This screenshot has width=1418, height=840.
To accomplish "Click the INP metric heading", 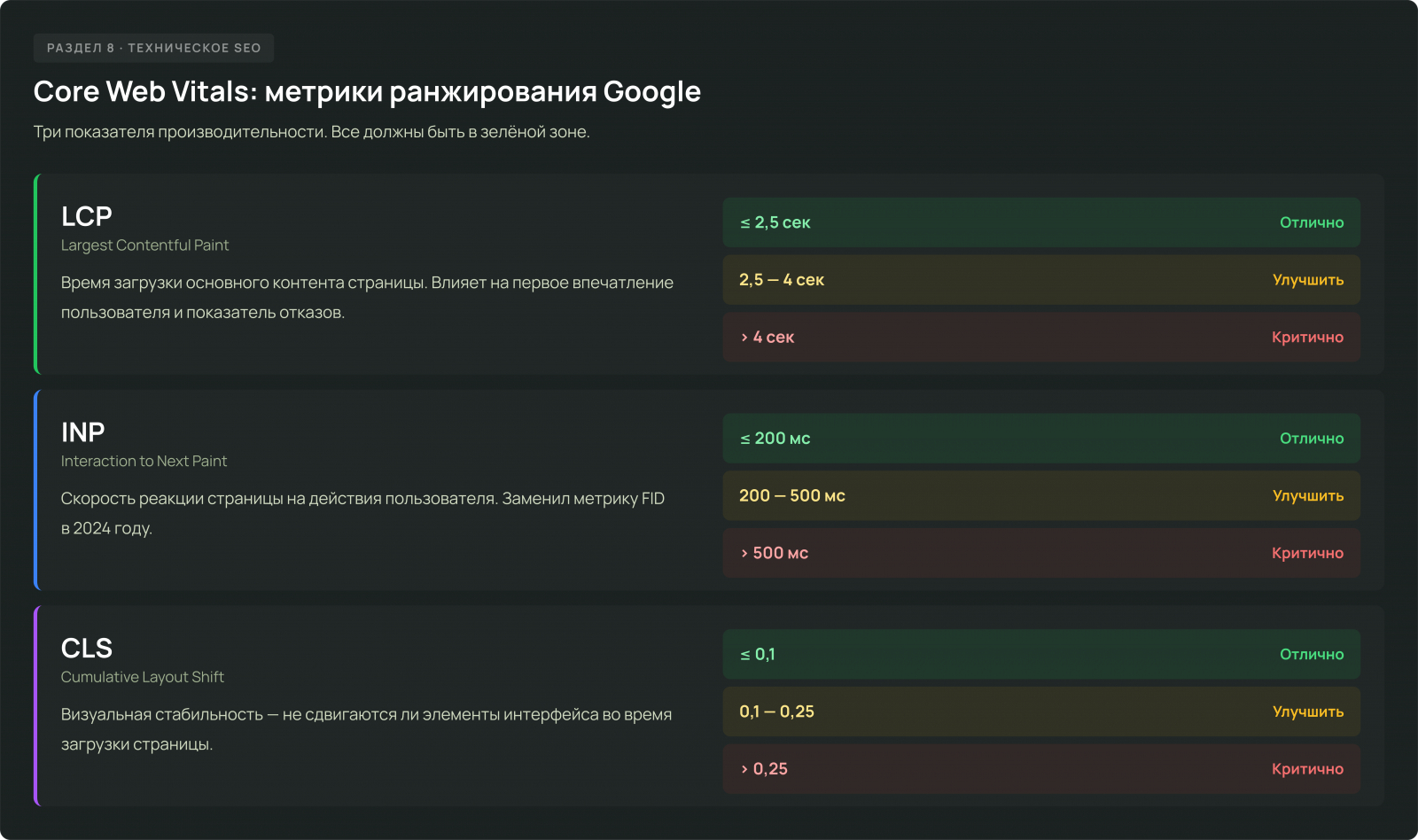I will point(82,432).
